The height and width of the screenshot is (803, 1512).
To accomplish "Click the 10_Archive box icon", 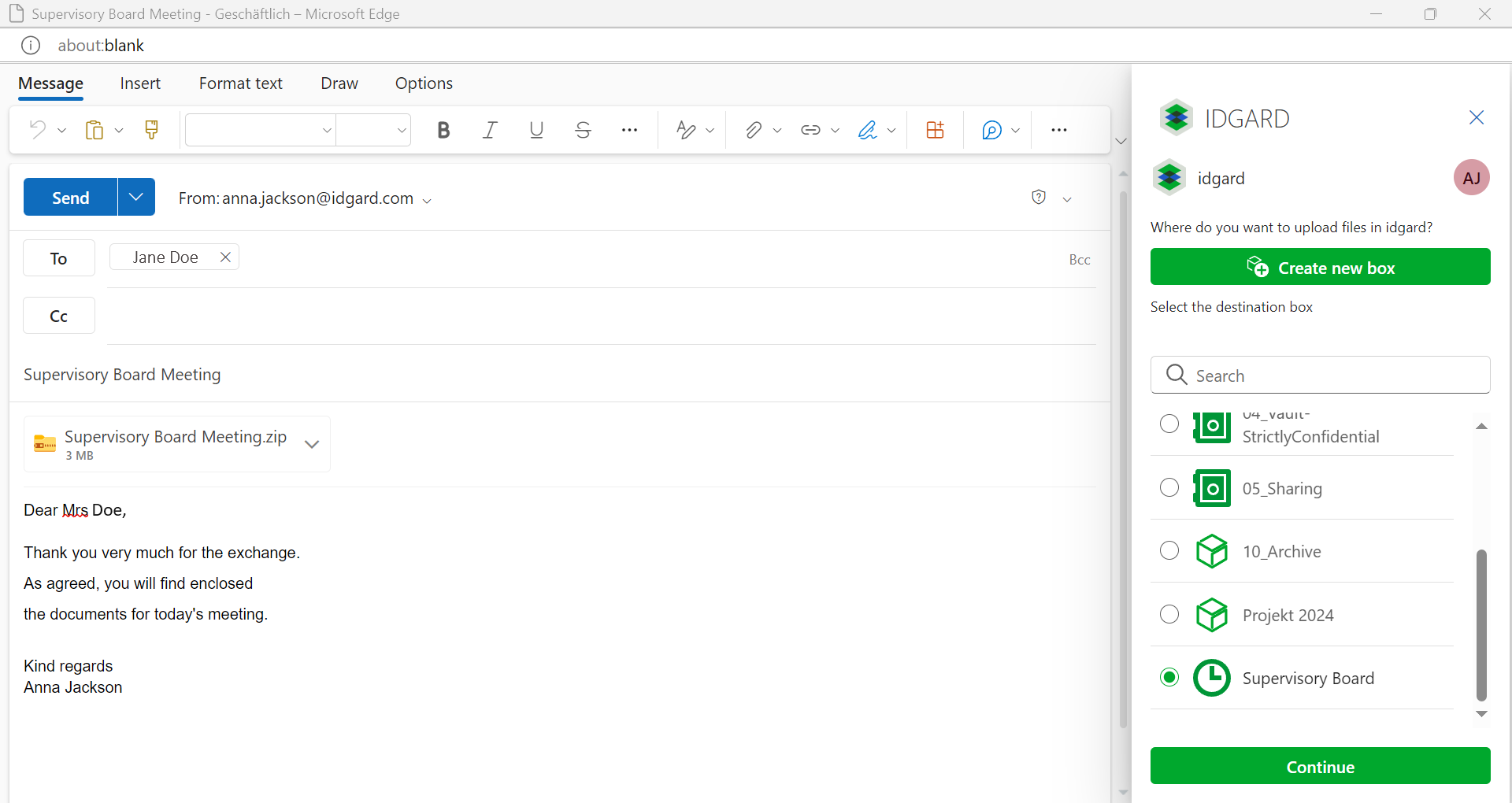I will [1212, 551].
